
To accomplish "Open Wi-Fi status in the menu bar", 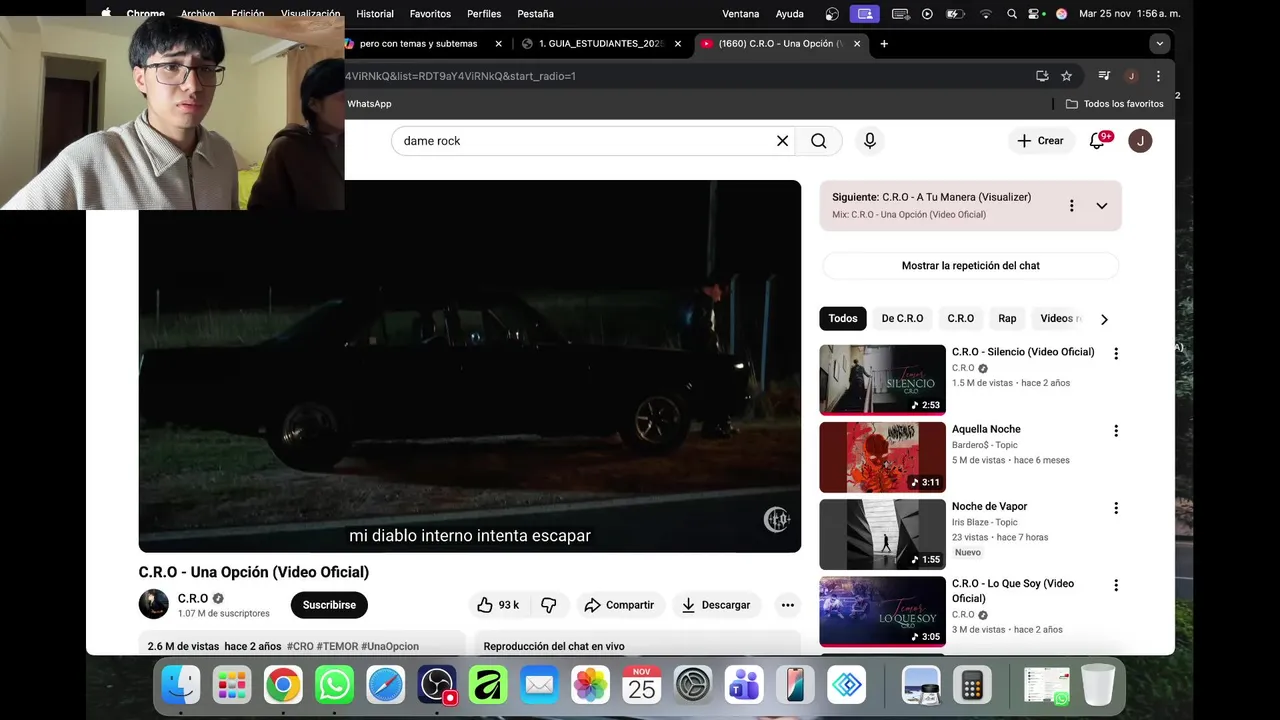I will coord(986,14).
